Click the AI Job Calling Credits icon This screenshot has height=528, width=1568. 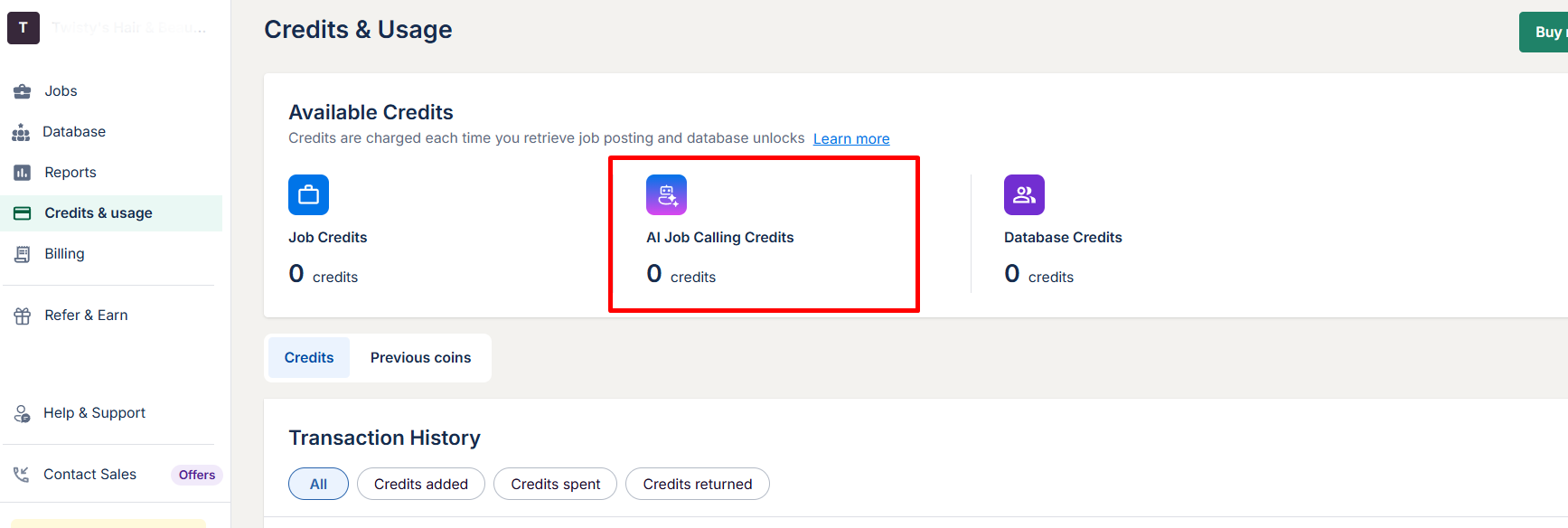666,194
